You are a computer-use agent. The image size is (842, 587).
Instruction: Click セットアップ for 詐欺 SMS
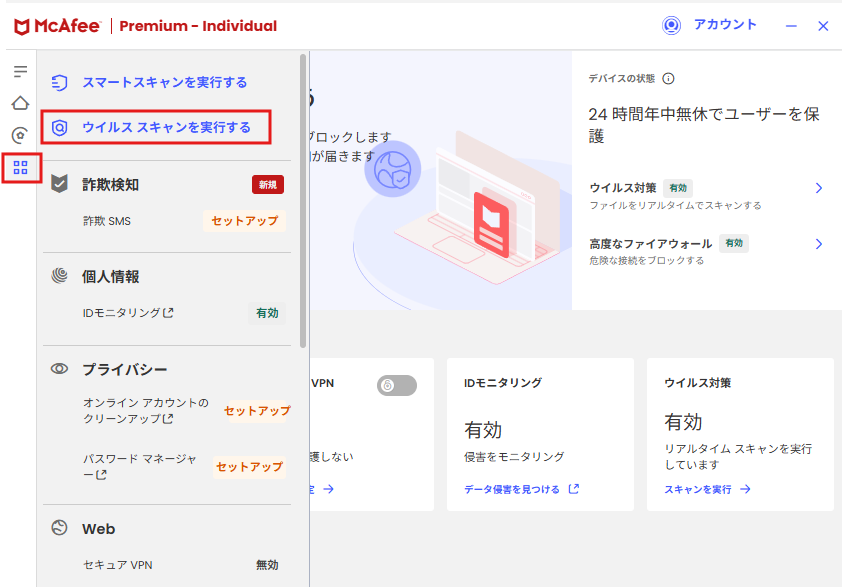click(244, 221)
